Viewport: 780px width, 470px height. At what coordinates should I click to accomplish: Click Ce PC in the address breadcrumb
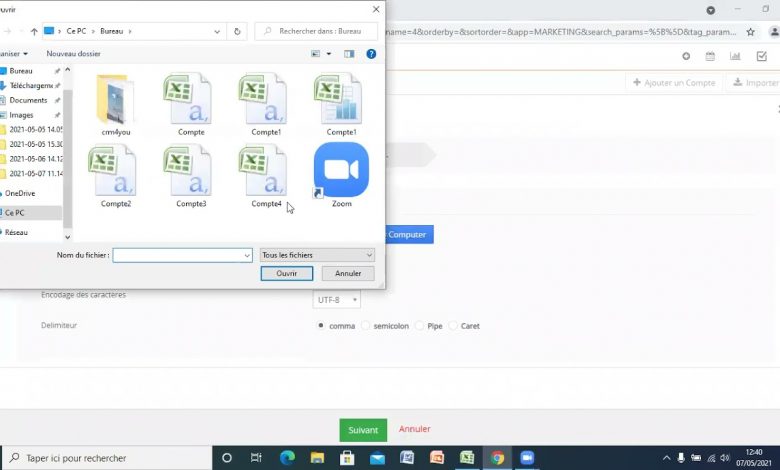tap(76, 31)
